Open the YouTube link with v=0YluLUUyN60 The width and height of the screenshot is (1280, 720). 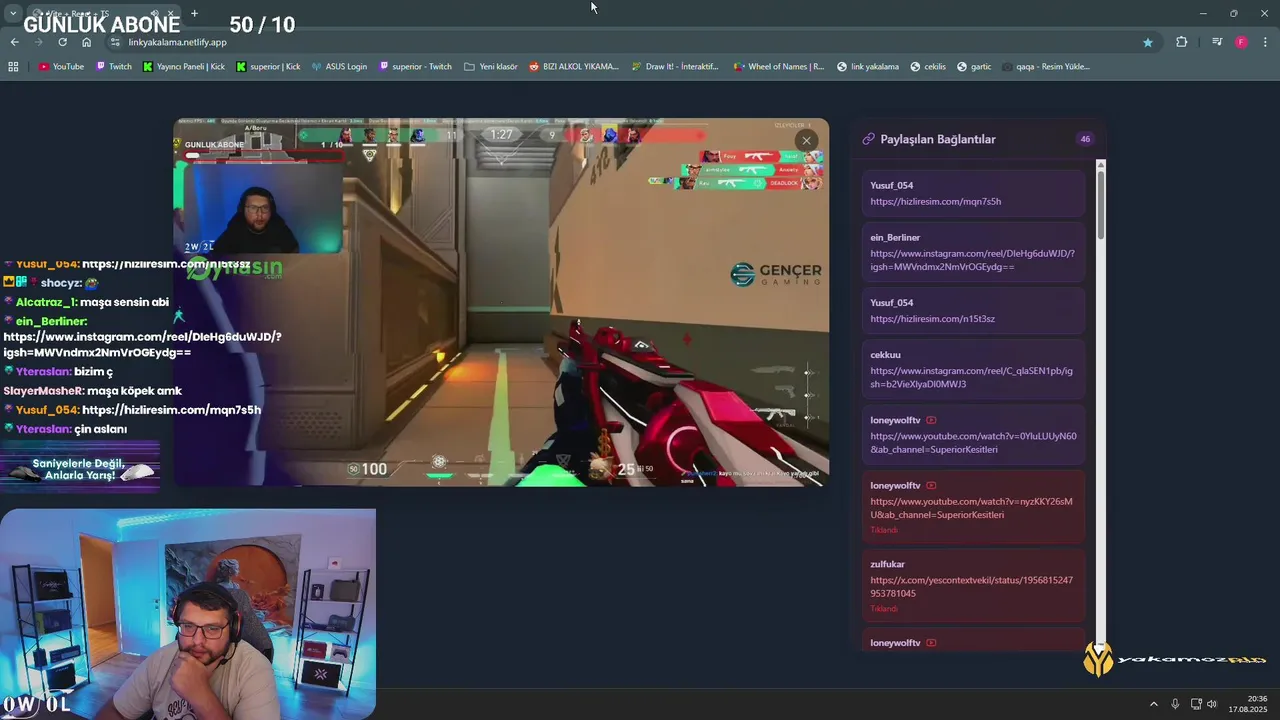(x=973, y=443)
